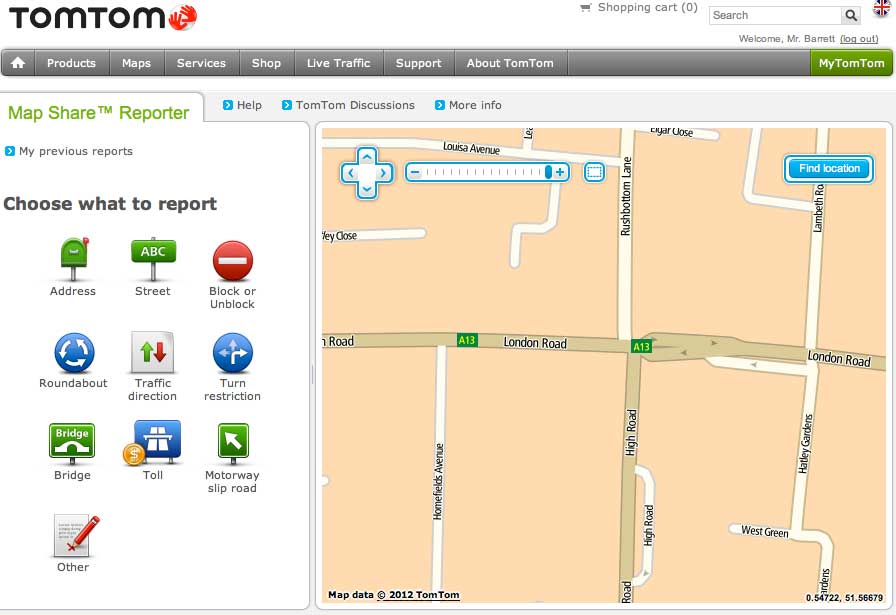
Task: Pick the Toll report icon
Action: point(153,443)
